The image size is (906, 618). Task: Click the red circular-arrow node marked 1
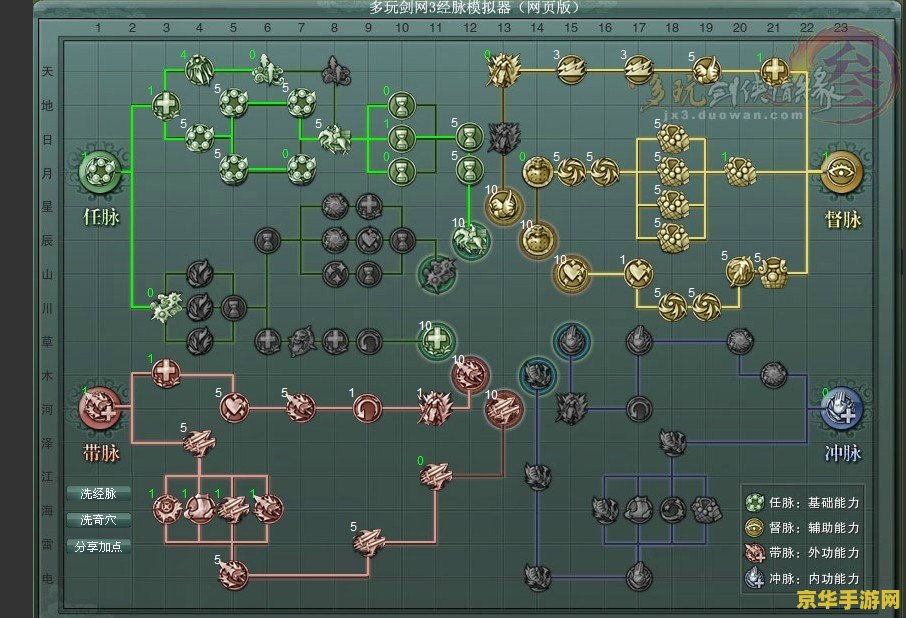tap(368, 408)
